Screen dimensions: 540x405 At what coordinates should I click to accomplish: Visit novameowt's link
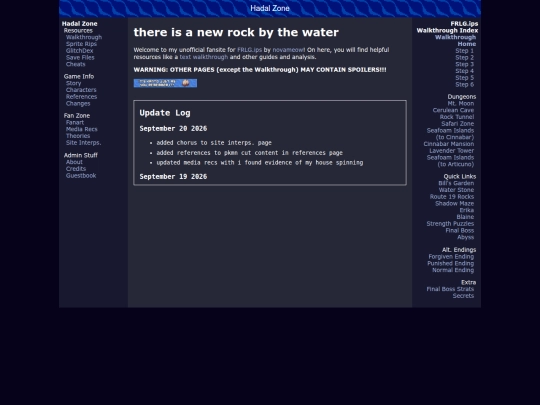[x=289, y=50]
